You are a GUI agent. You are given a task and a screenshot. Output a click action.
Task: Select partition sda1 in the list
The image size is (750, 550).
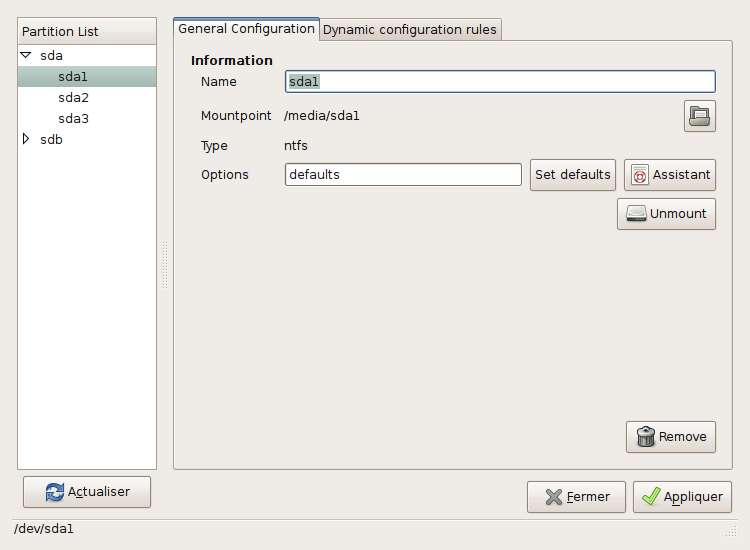point(87,77)
